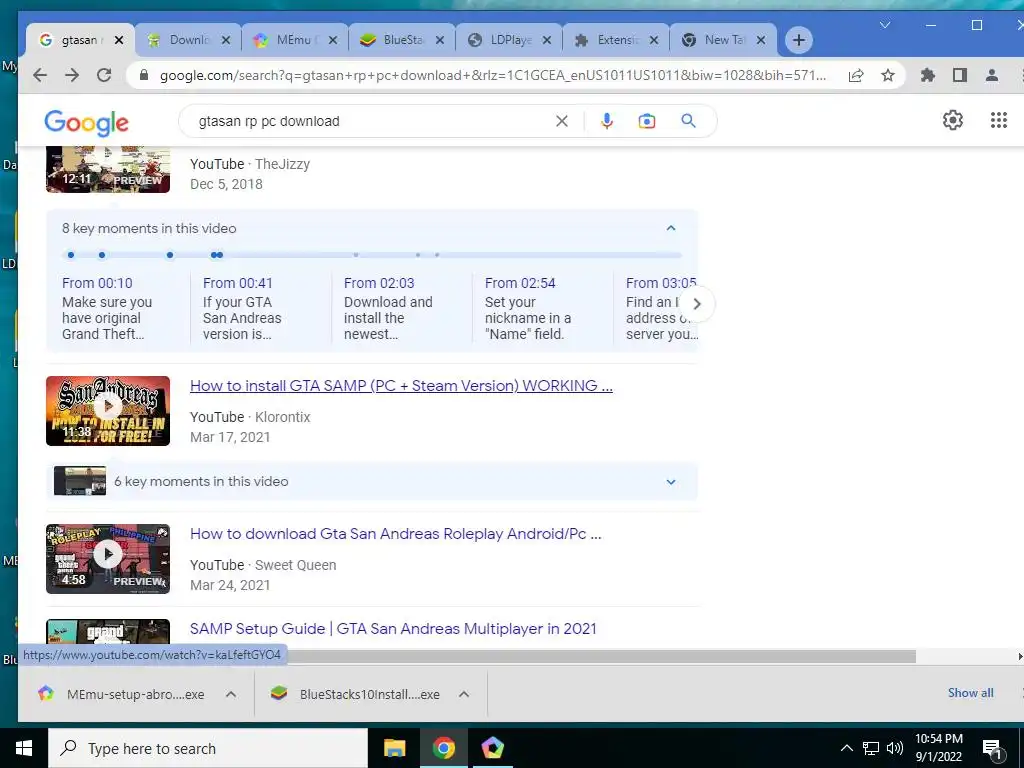The image size is (1024, 768).
Task: Open SAMP Setup Guide video link
Action: 393,628
